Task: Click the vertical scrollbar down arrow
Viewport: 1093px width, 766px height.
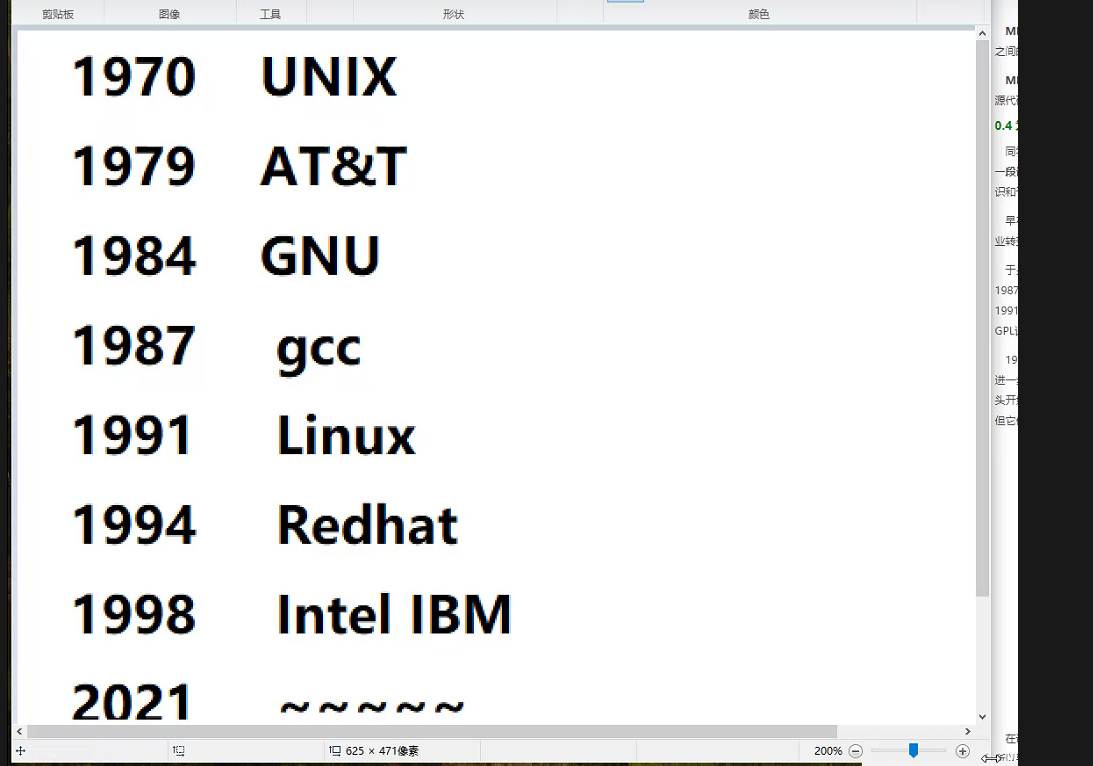Action: [981, 716]
